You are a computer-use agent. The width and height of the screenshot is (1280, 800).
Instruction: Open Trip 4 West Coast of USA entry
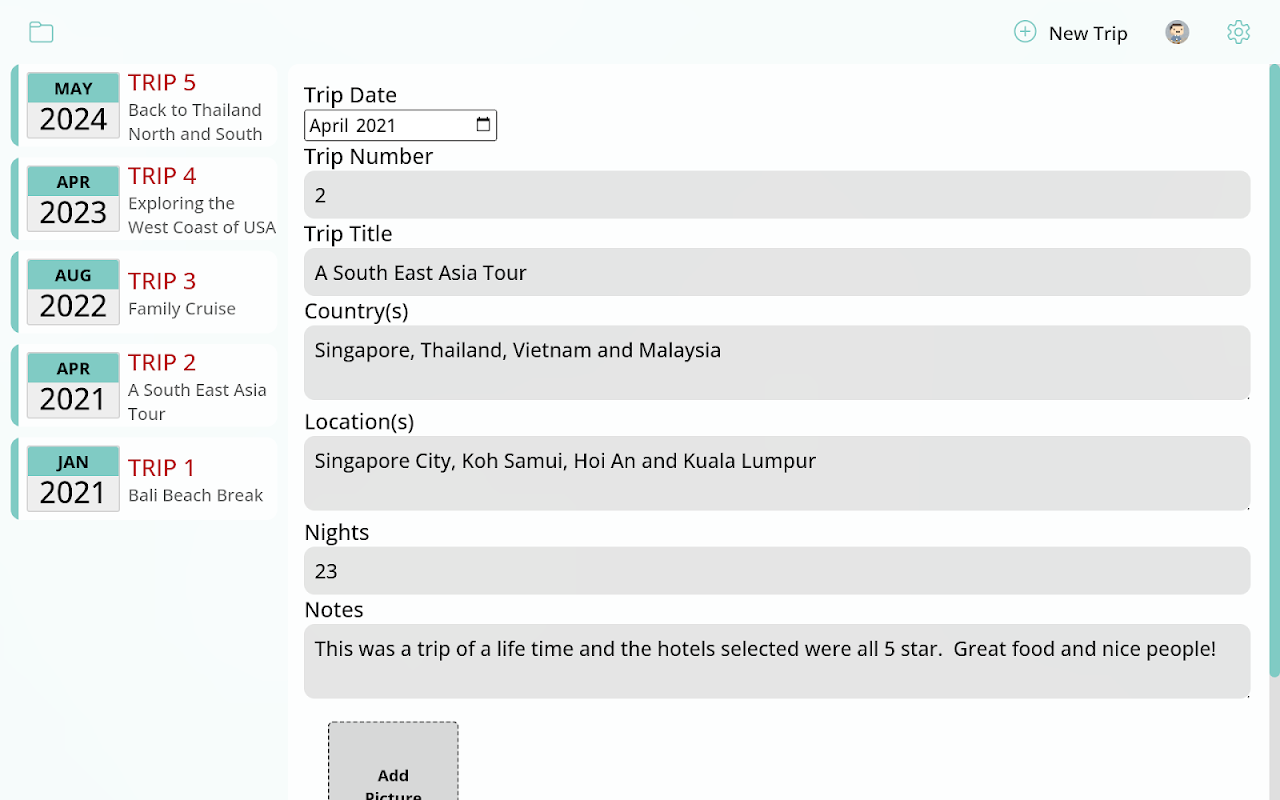pos(144,198)
